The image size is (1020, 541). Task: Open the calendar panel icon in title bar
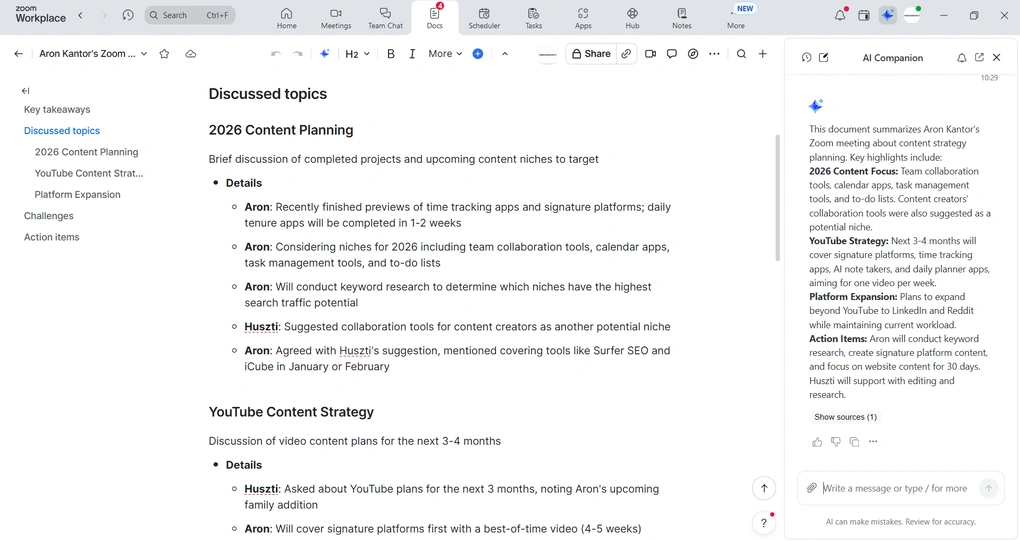pos(864,16)
